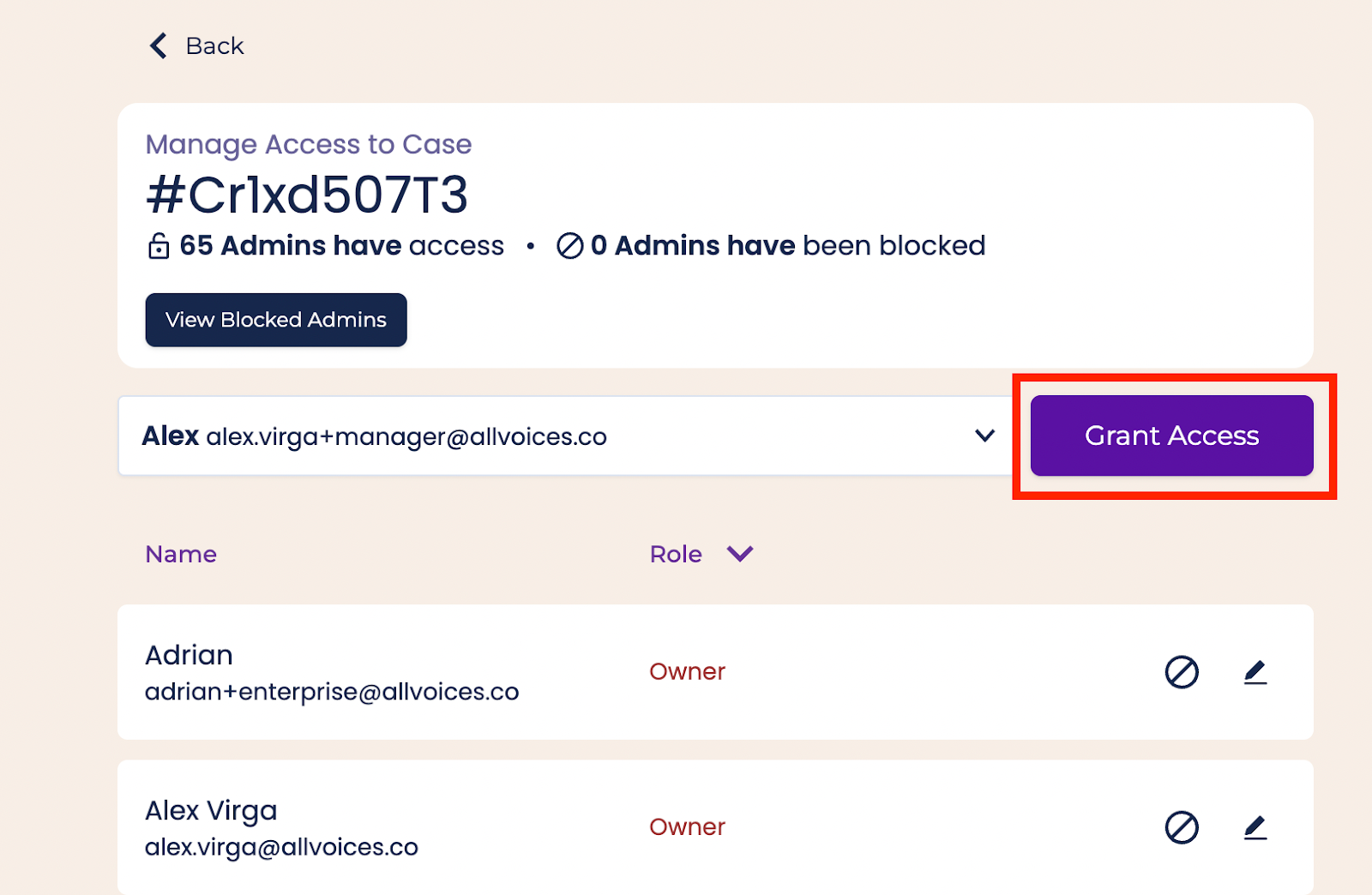Click the edit pencil icon on Alex Virga's row
This screenshot has height=895, width=1372.
tap(1255, 827)
